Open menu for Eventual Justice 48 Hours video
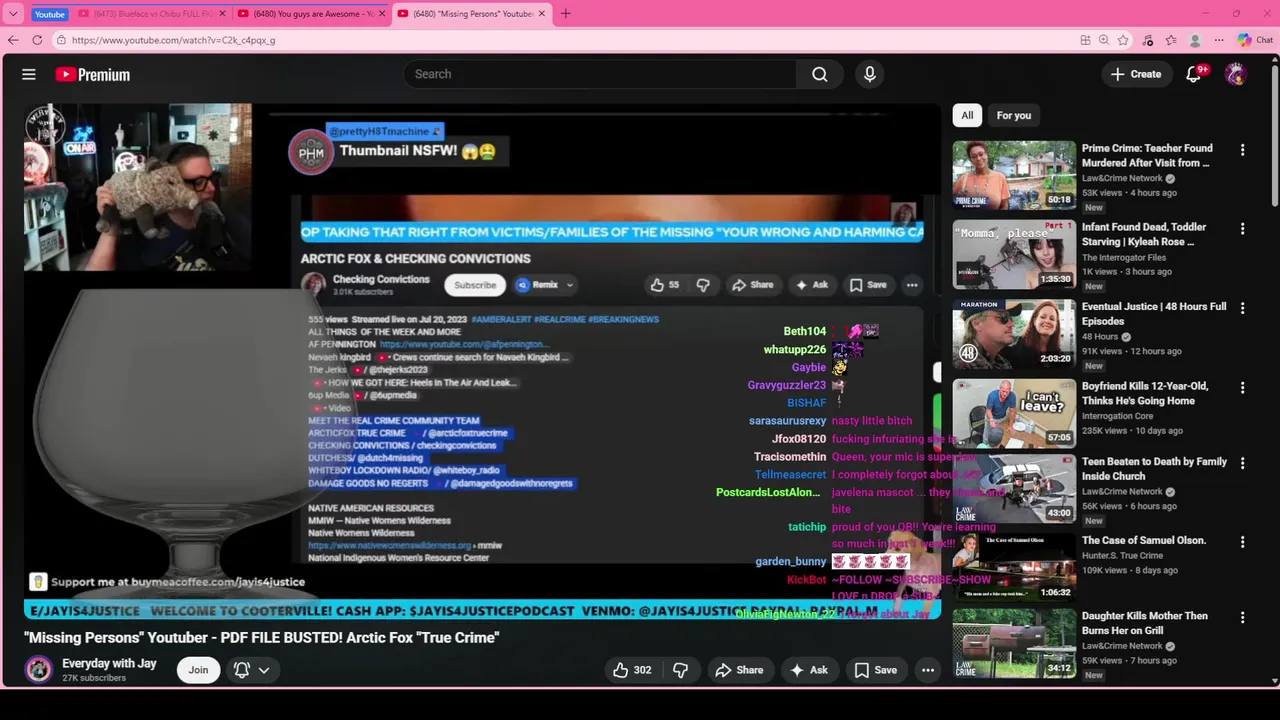The height and width of the screenshot is (720, 1280). [x=1243, y=309]
